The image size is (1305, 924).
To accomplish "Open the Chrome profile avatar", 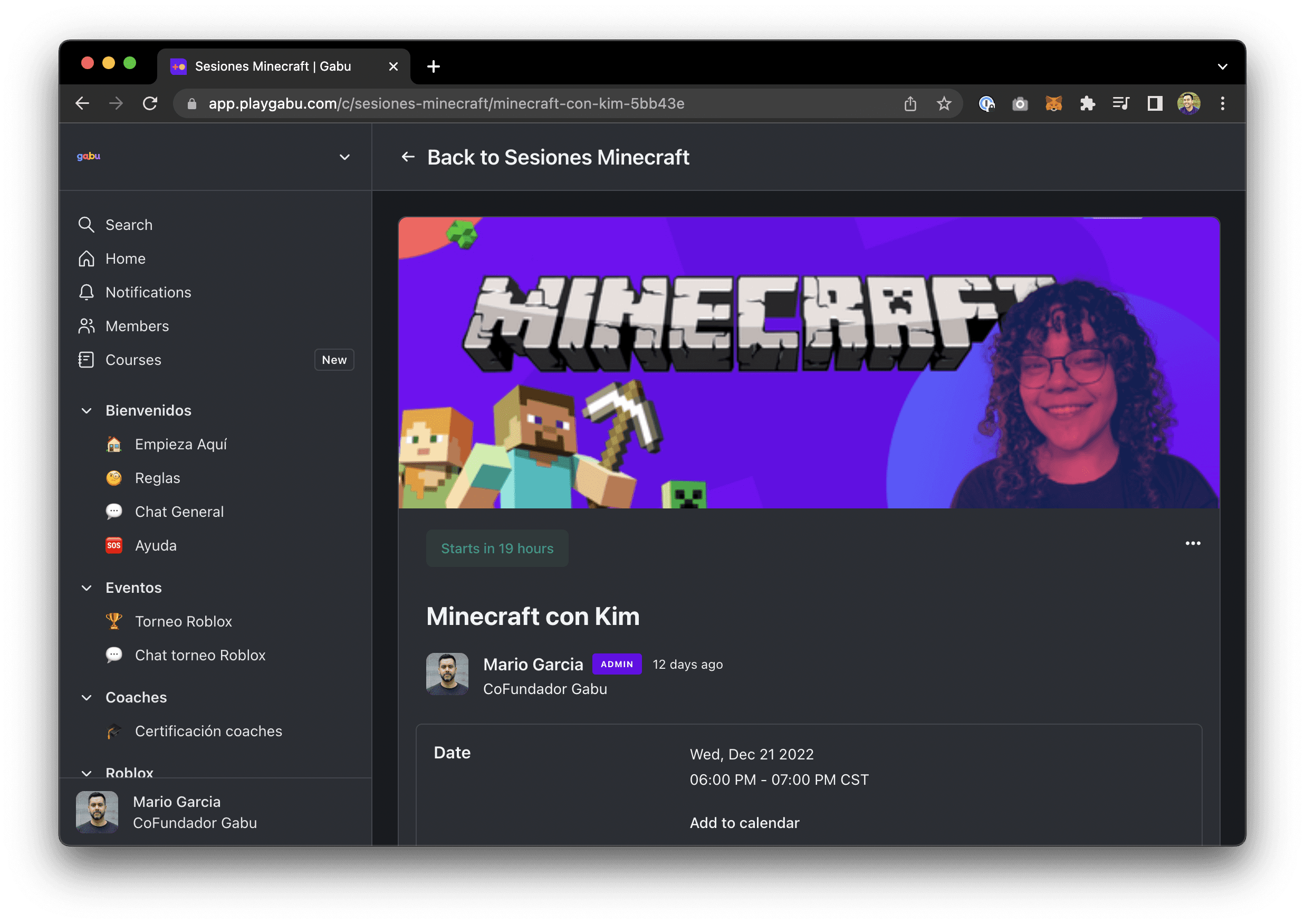I will [x=1188, y=103].
